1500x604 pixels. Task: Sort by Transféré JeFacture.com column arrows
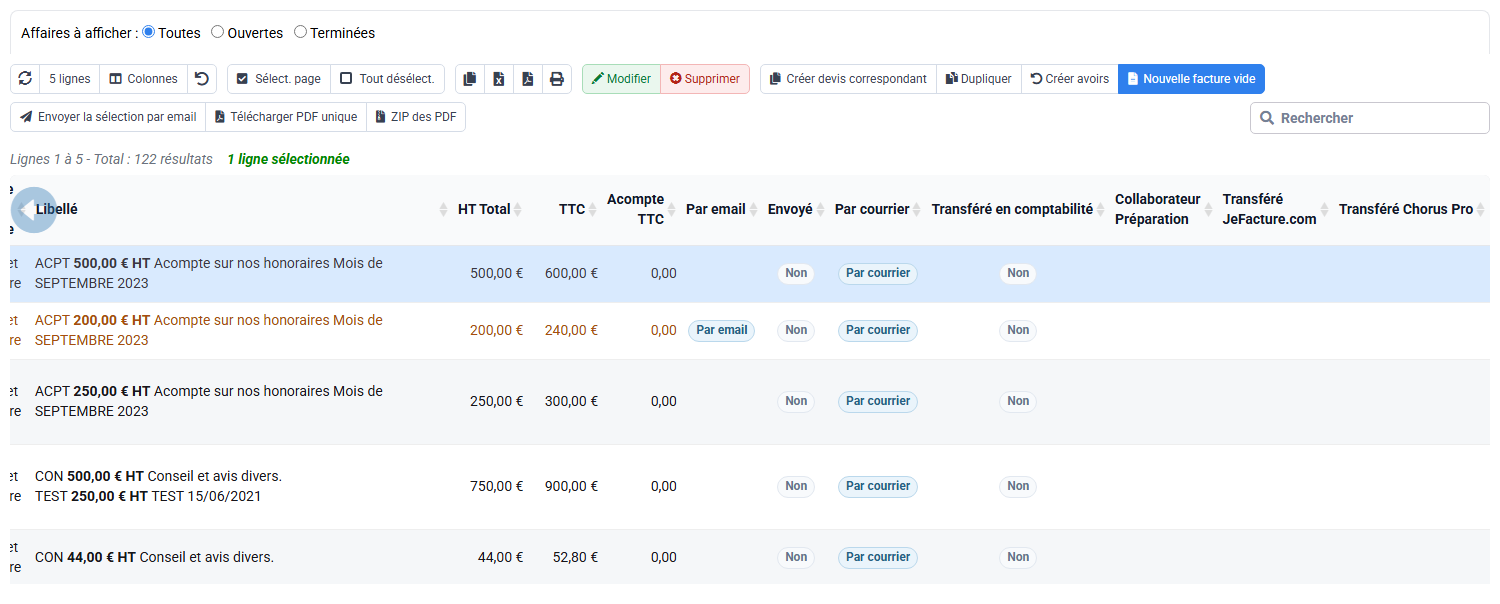coord(1325,210)
